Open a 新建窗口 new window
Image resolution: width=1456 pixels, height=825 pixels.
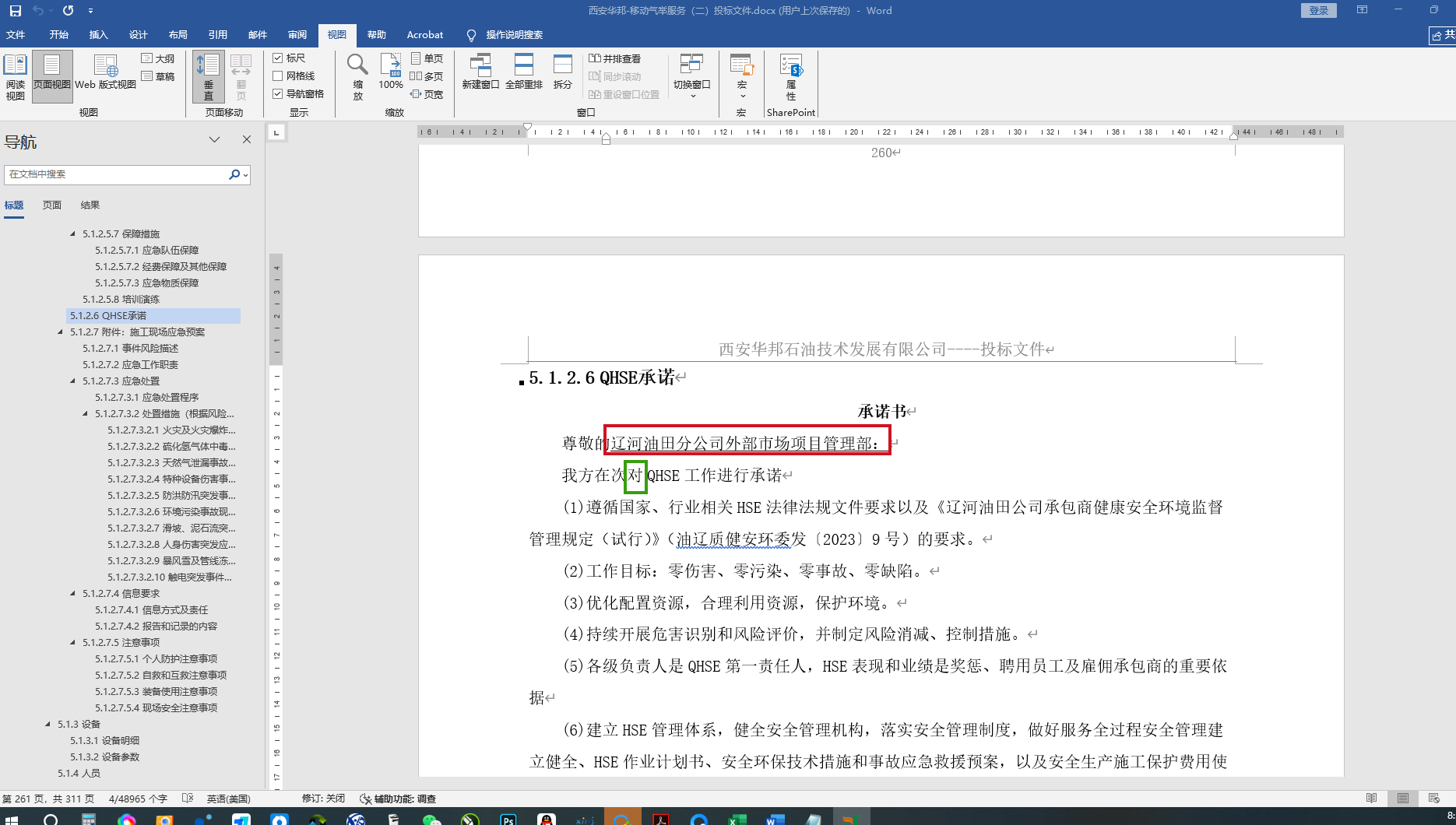coord(480,72)
